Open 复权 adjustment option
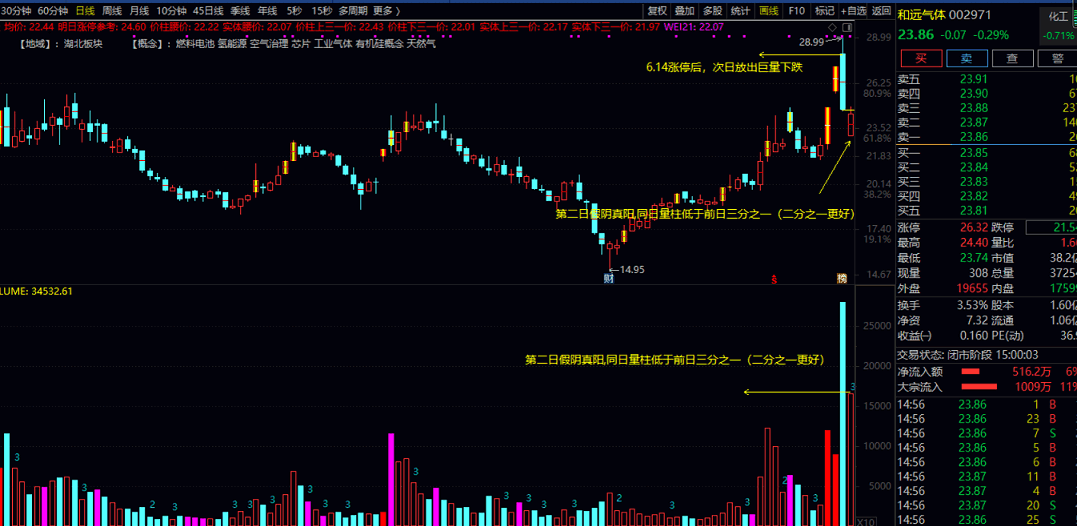The image size is (1077, 526). 657,10
